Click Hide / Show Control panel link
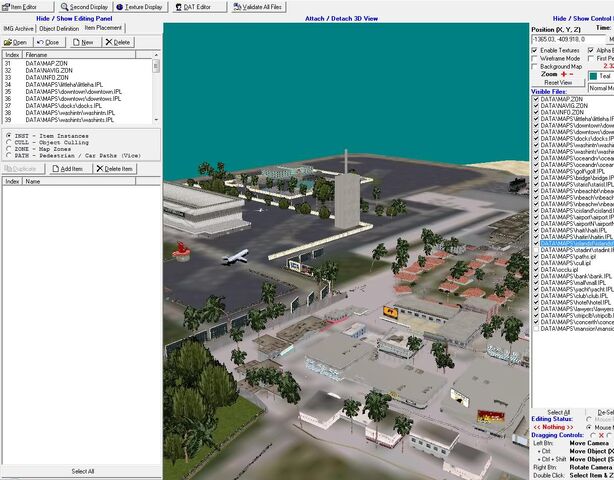 coord(583,18)
